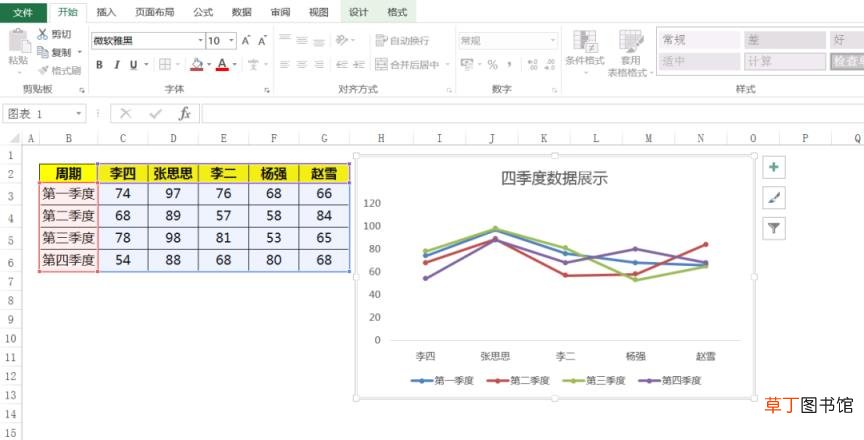Apply the 适中 (Neutral) cell style
864x440 pixels.
point(699,61)
